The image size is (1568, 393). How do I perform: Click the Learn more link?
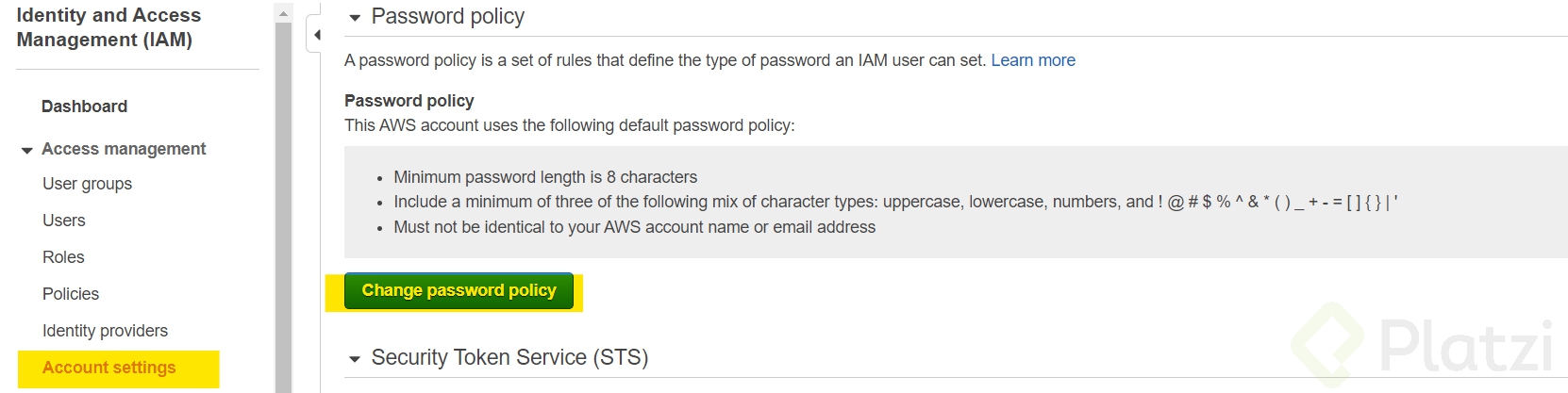coord(1033,60)
